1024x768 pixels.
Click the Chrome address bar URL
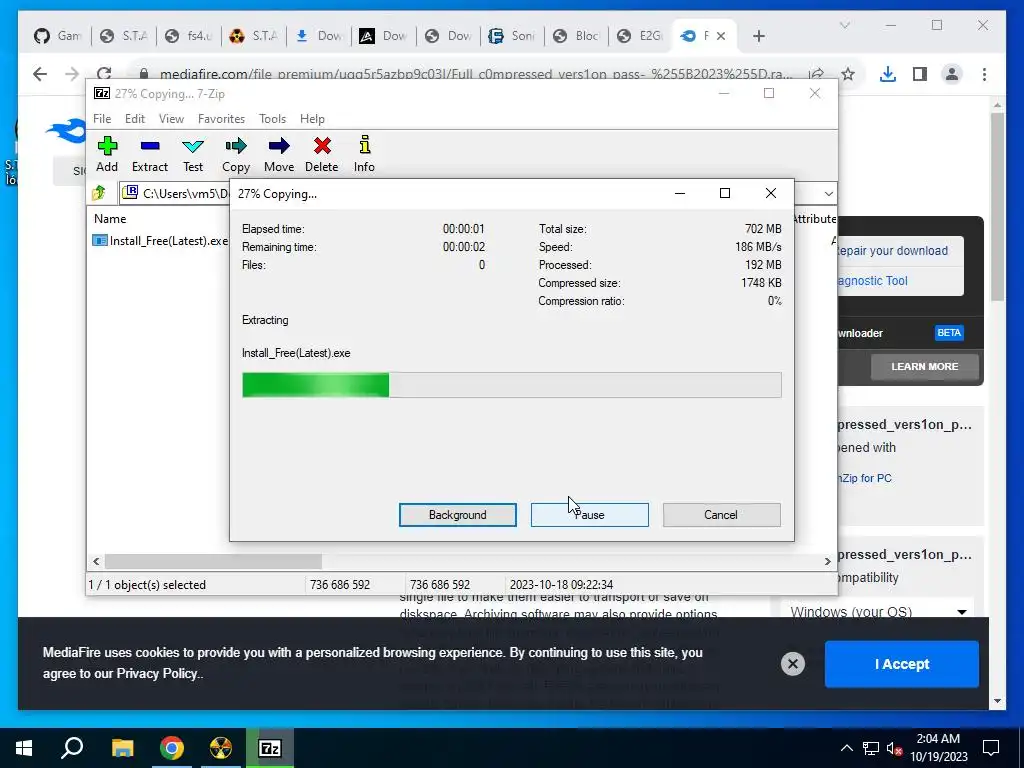click(476, 74)
